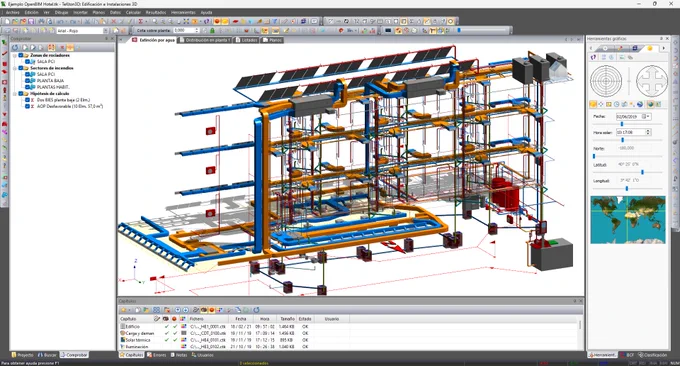Collapse the Hipótesis de cálculo tree node

(14, 94)
